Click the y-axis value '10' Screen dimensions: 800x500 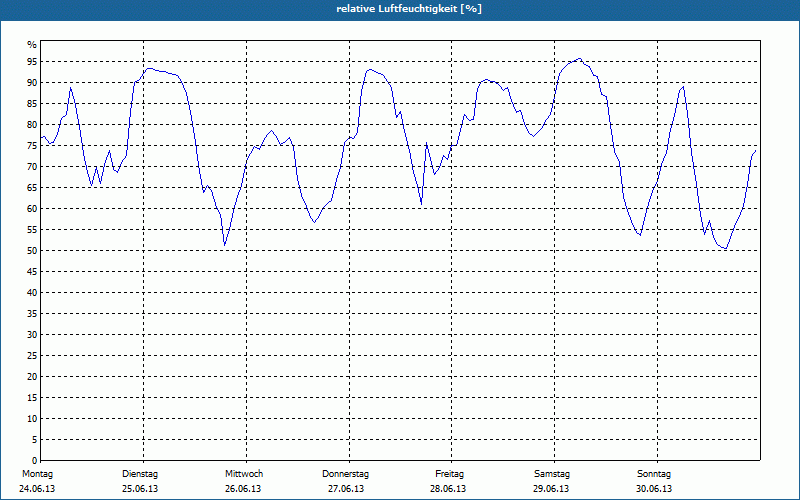tap(32, 419)
